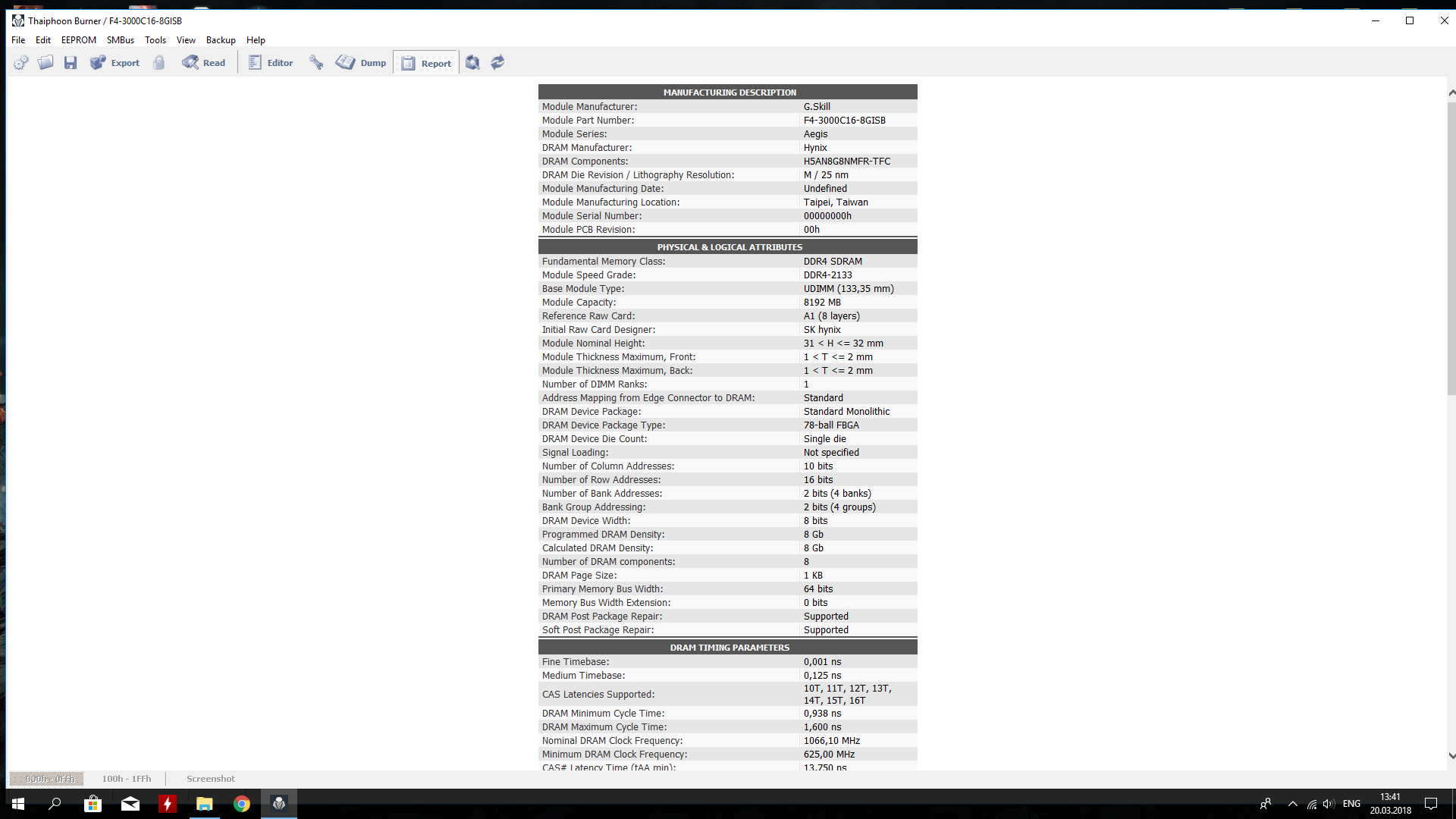Click the floppy disk save icon

(x=71, y=63)
